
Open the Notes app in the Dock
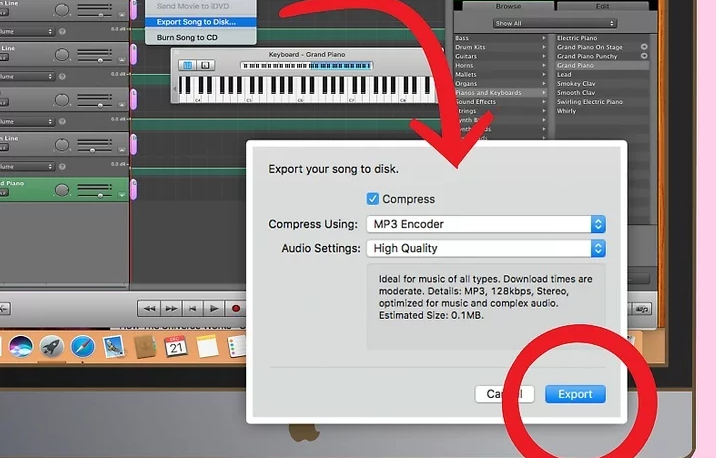pos(207,347)
